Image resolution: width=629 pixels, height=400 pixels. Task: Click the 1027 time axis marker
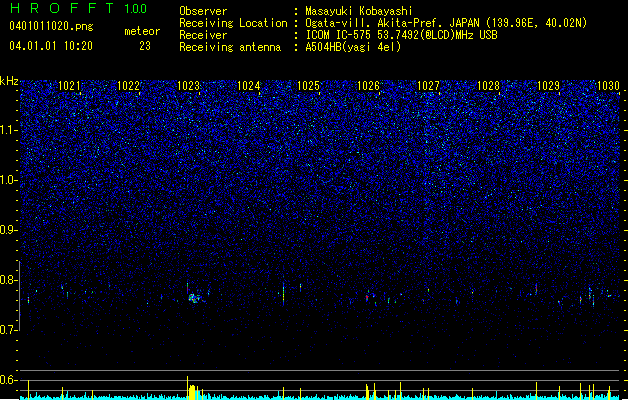pyautogui.click(x=428, y=85)
